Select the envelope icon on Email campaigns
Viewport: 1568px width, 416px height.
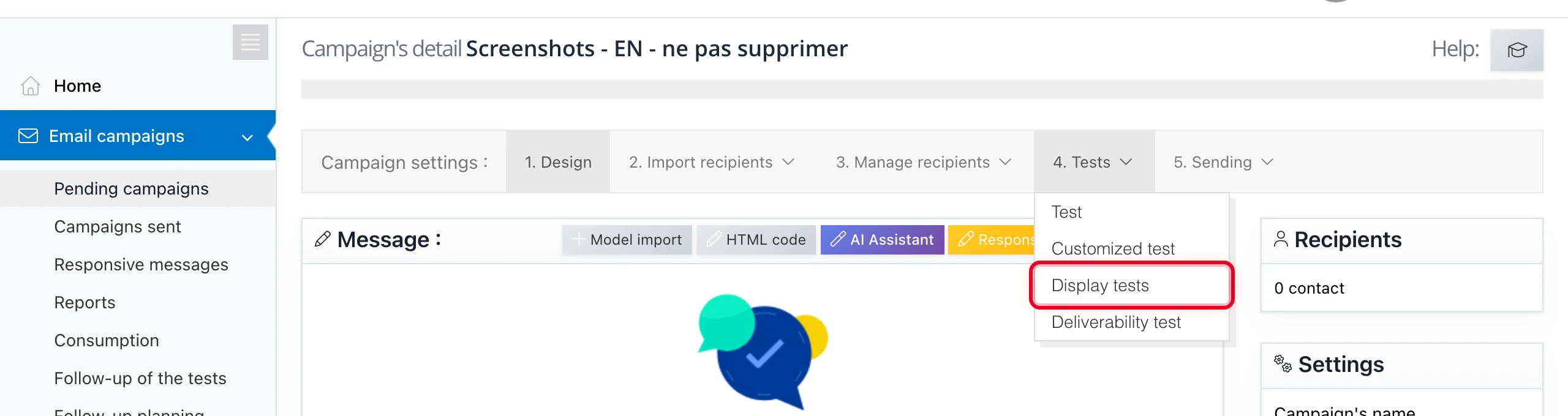[28, 135]
